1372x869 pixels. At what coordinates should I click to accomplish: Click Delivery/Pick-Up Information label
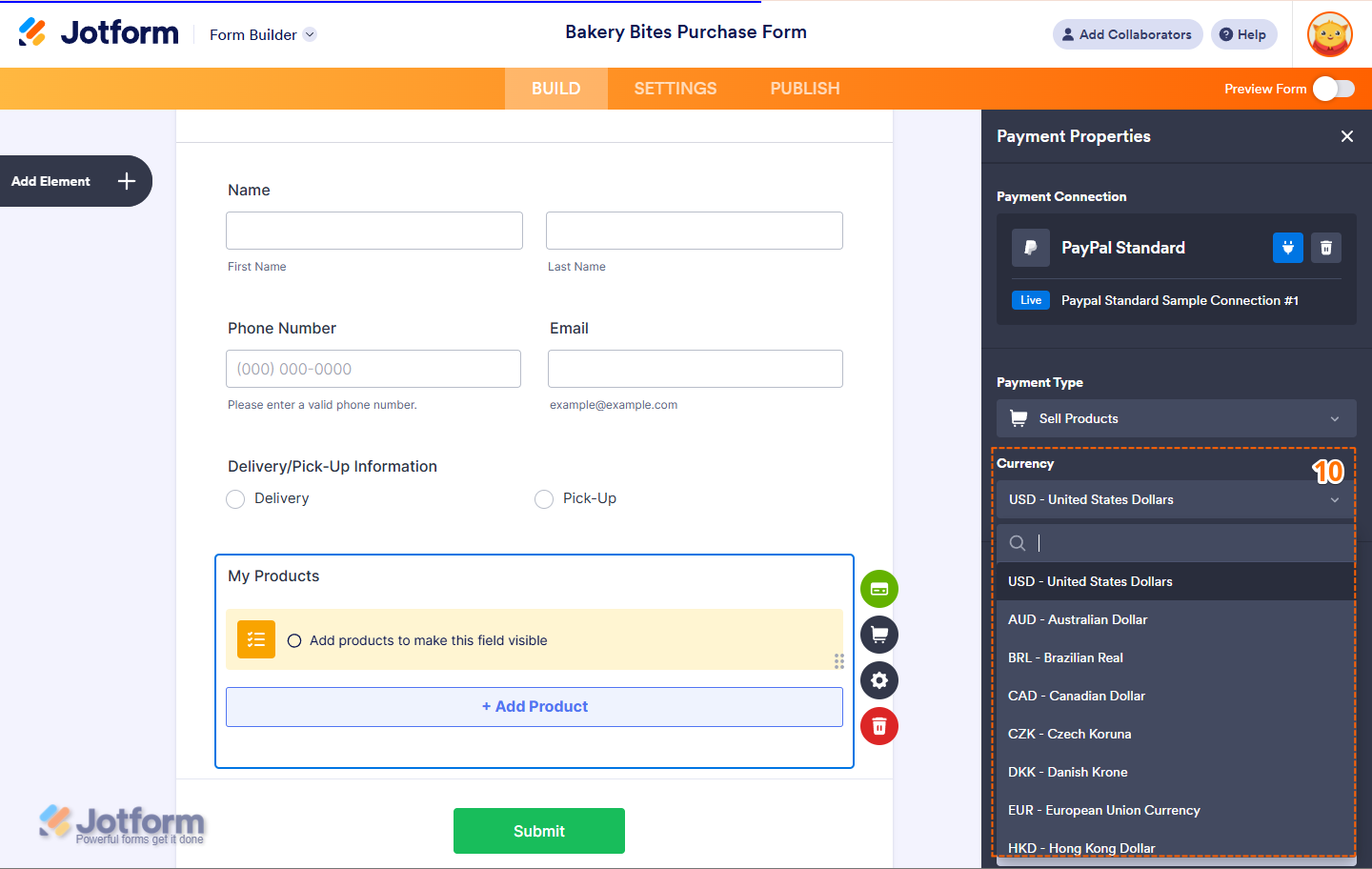click(x=333, y=467)
